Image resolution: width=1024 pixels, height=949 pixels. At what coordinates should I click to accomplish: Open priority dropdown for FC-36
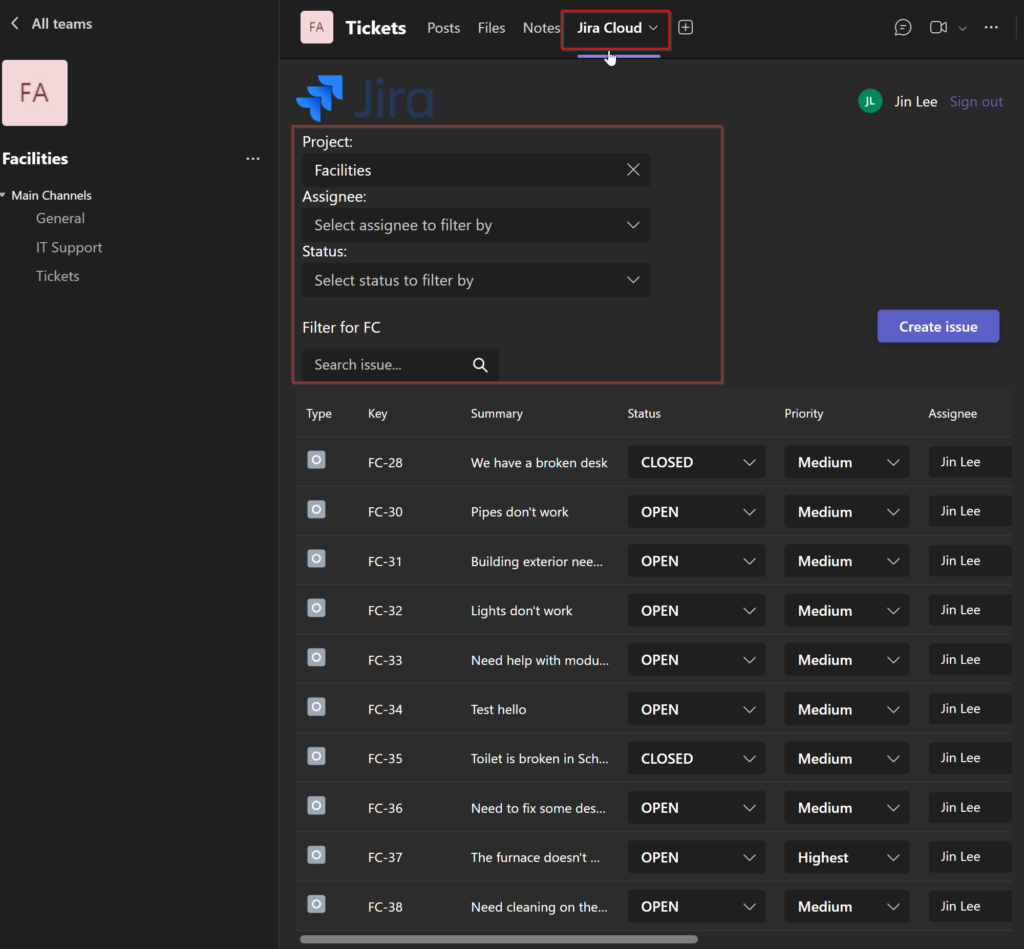click(846, 808)
